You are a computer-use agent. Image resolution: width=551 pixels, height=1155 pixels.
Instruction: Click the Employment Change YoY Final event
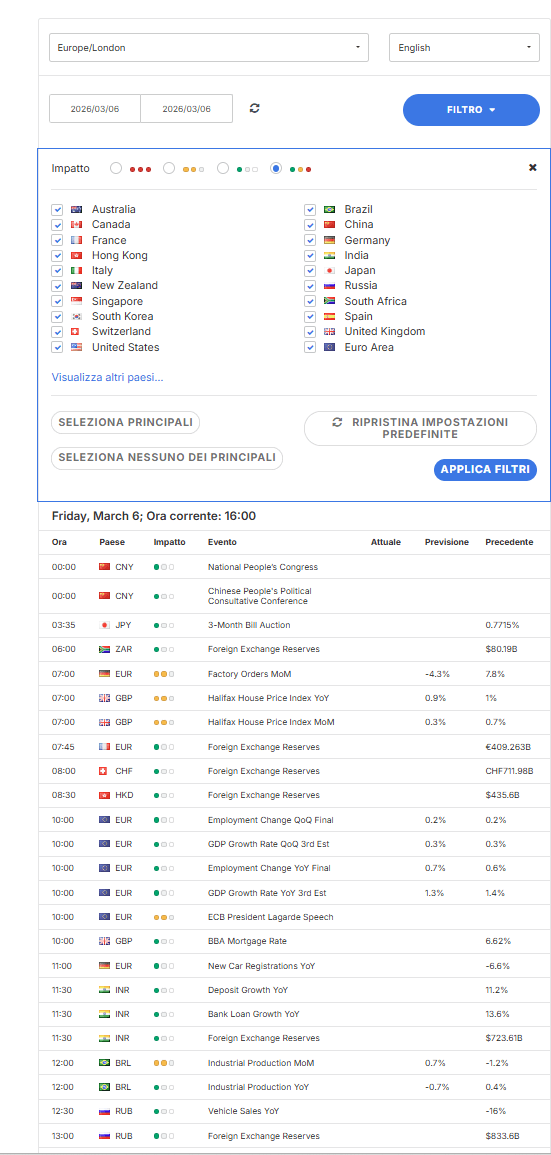tap(269, 868)
